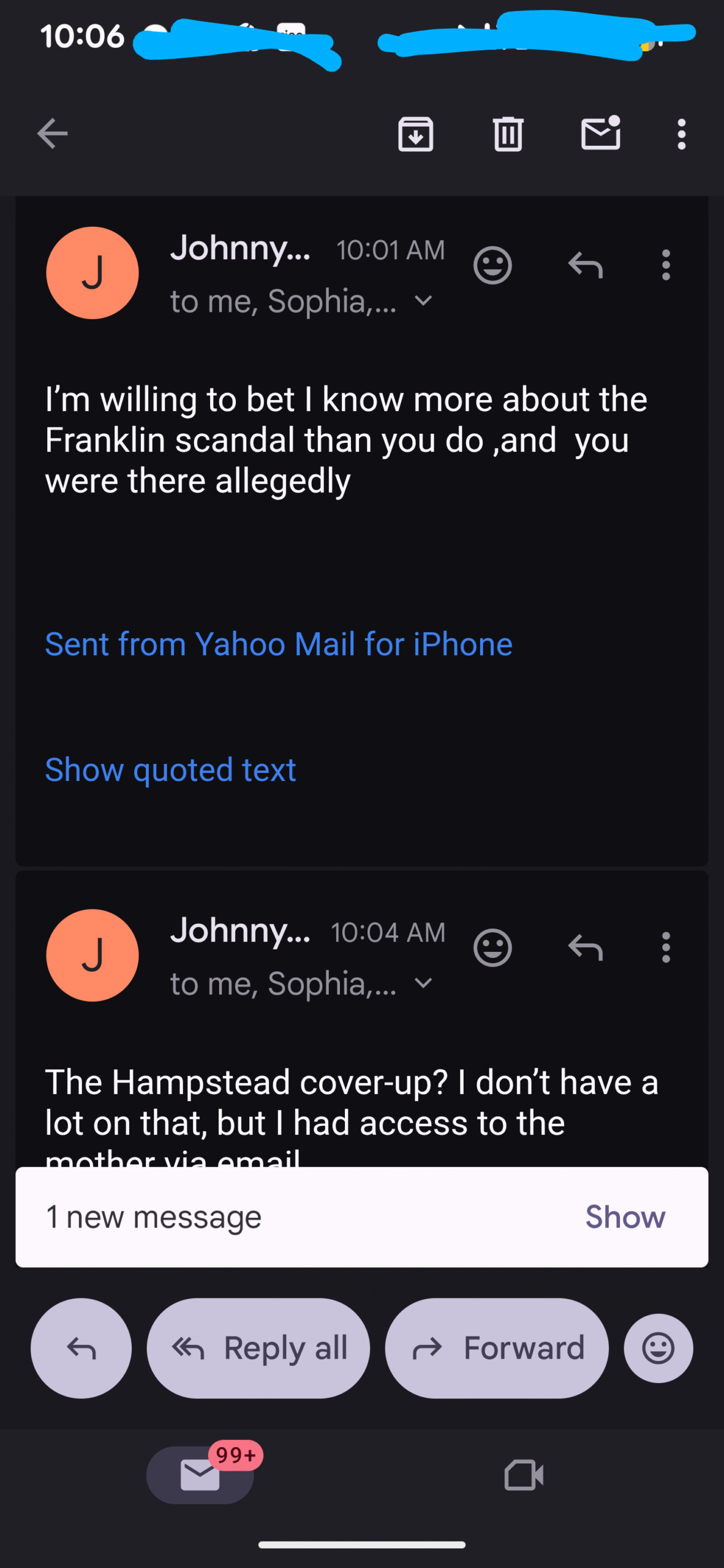Image resolution: width=724 pixels, height=1568 pixels.
Task: Reply to the 10:01 AM message
Action: (586, 265)
